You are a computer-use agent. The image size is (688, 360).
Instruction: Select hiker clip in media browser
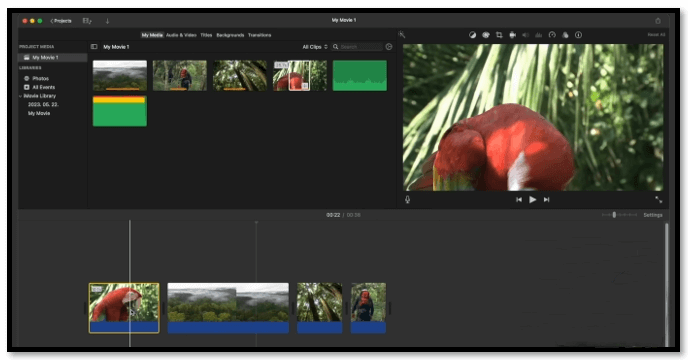pos(180,76)
